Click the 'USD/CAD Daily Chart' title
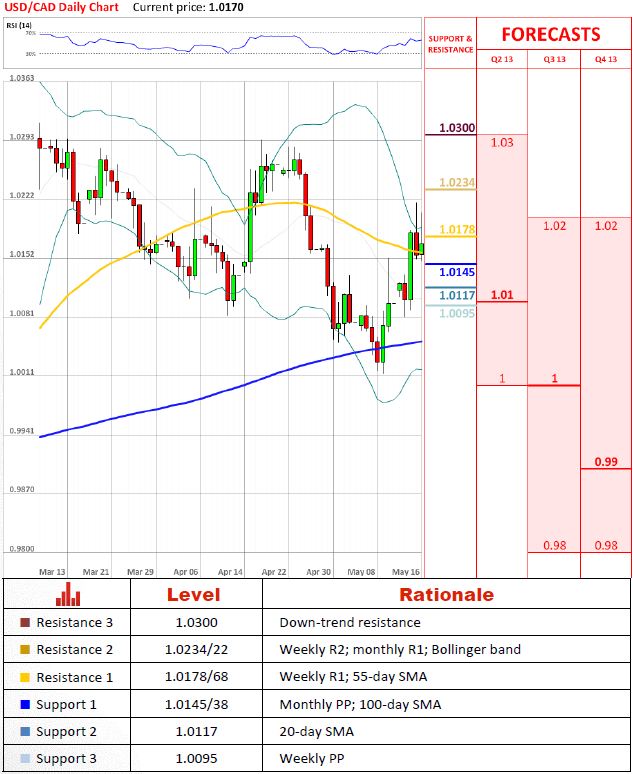Screen dimensions: 633x774 (x=62, y=7)
